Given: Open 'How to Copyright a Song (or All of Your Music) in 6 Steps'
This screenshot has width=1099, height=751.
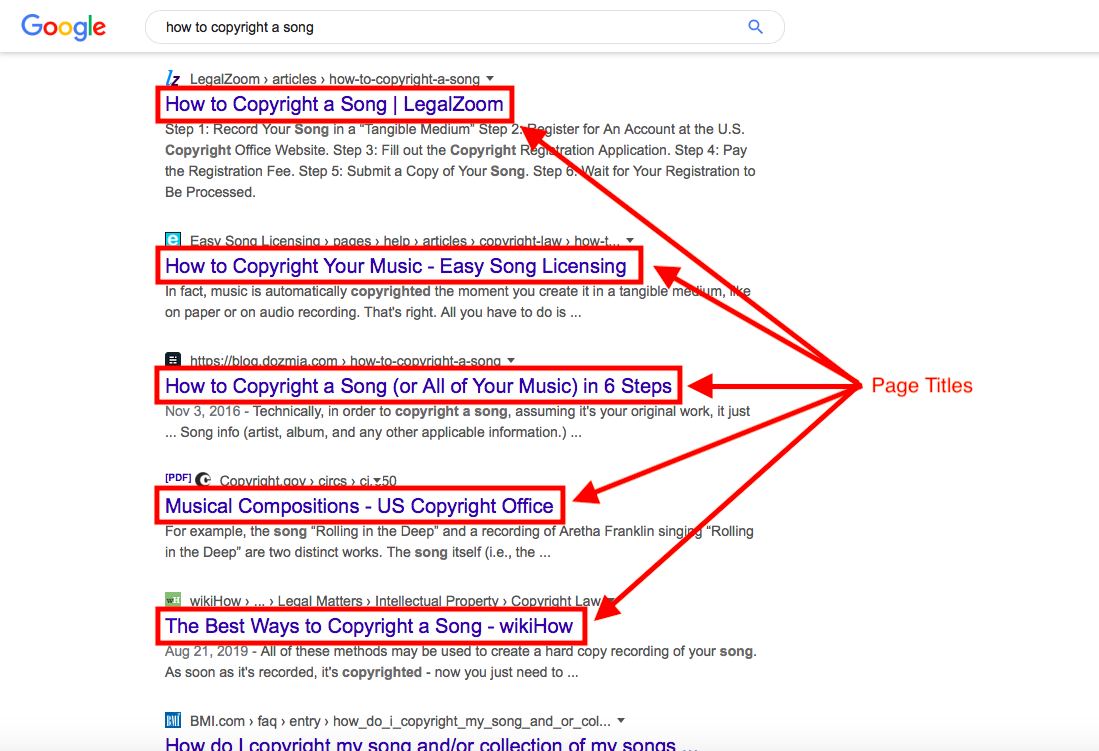Looking at the screenshot, I should [418, 386].
